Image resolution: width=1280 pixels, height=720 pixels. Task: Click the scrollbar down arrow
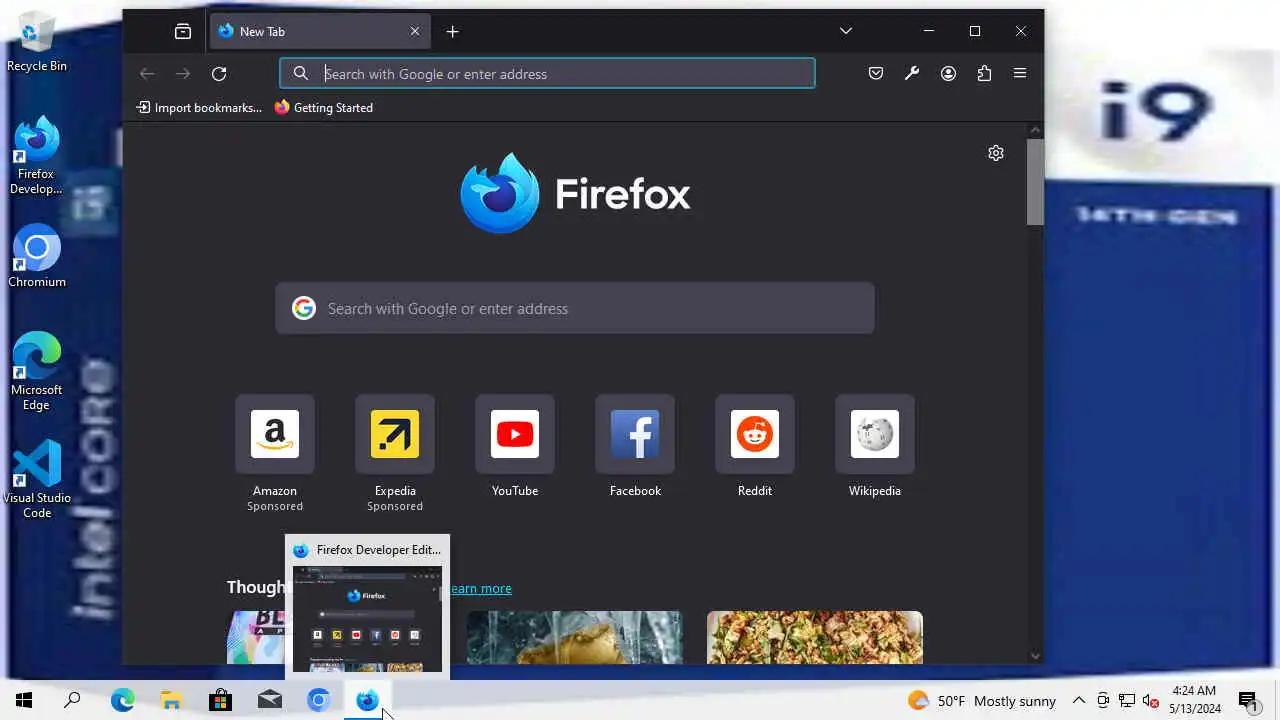click(x=1036, y=656)
